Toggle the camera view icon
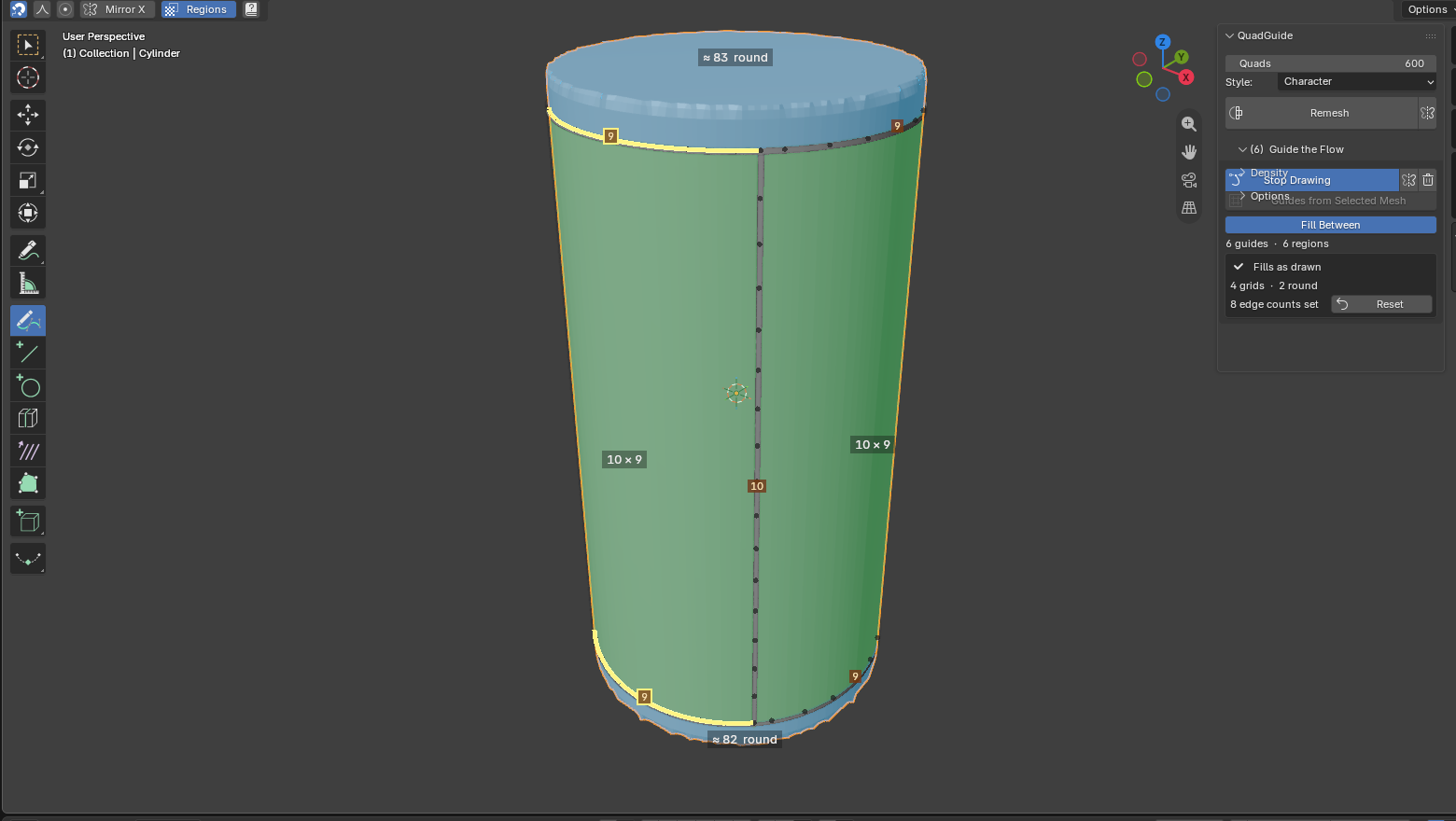Screen dimensions: 1456x821 click(1189, 180)
